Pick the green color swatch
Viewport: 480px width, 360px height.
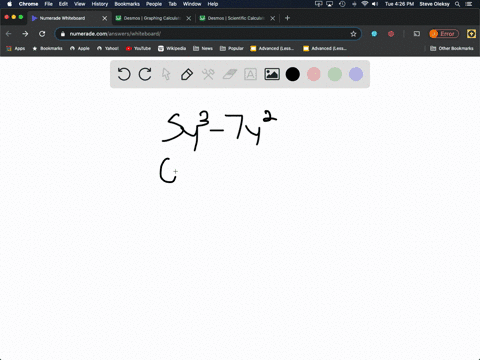point(335,74)
